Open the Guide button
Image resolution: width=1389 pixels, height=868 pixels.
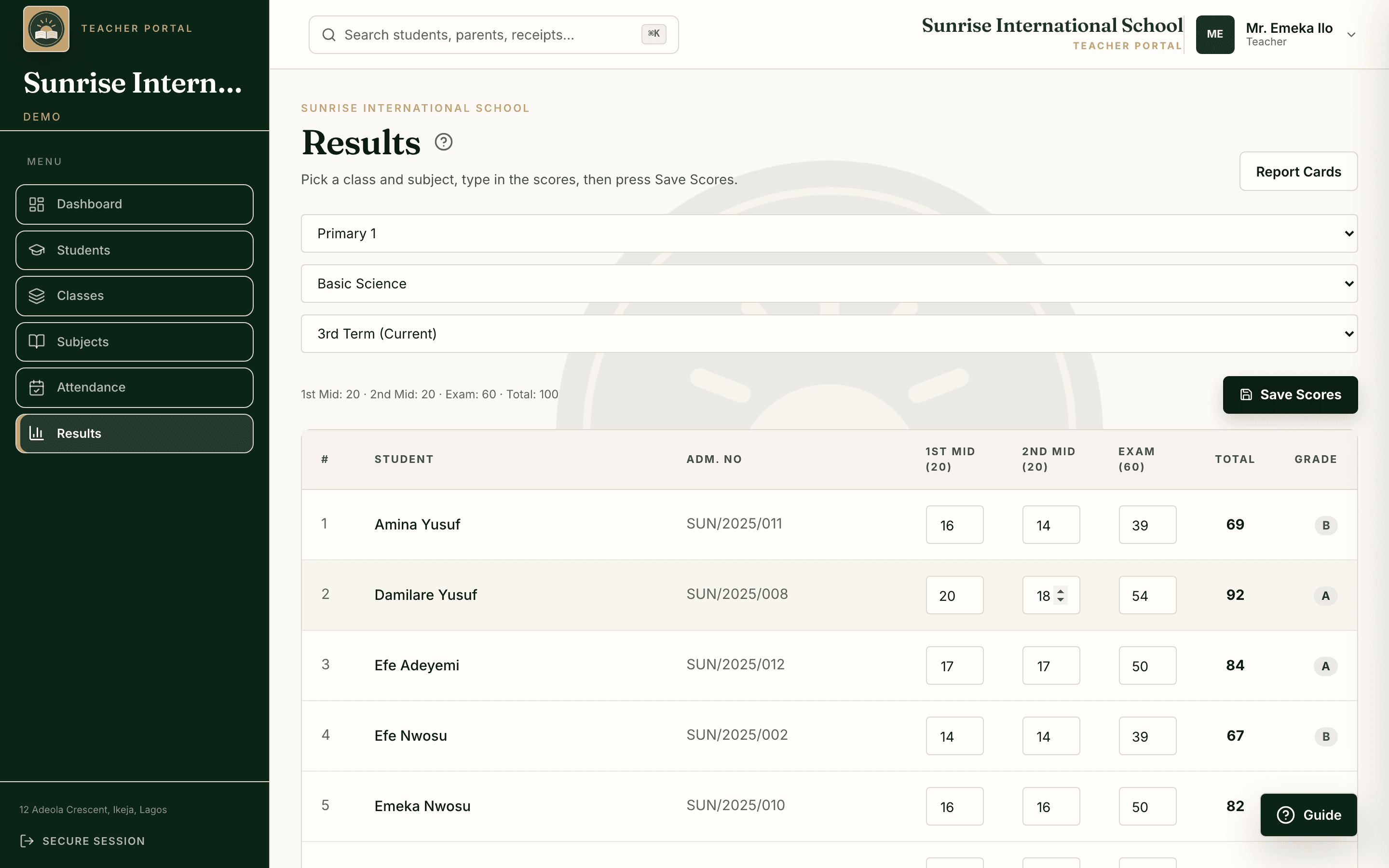pyautogui.click(x=1308, y=815)
